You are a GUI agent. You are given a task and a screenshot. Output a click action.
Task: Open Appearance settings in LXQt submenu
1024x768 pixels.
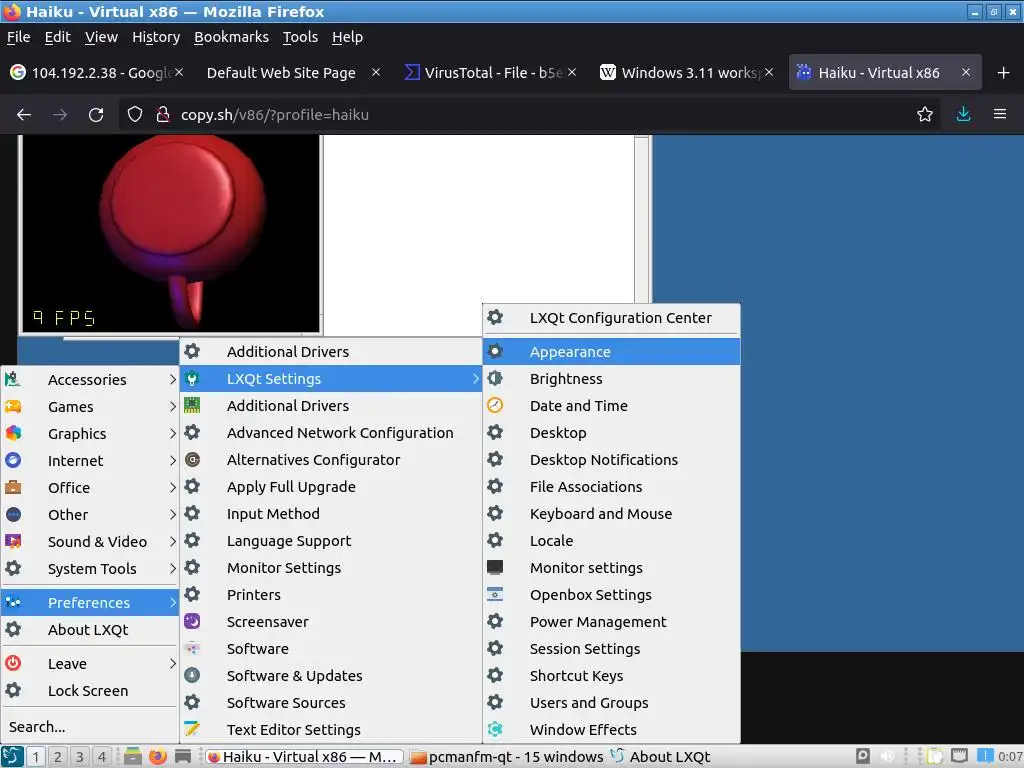pos(611,351)
